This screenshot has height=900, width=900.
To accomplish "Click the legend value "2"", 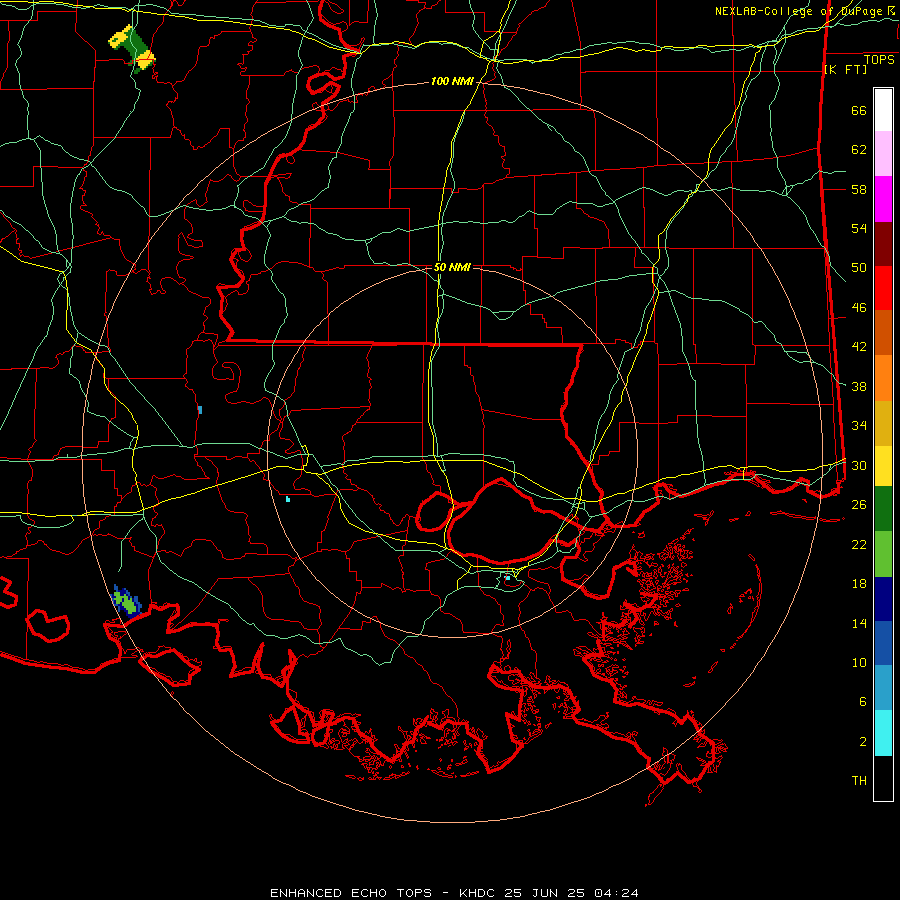I will point(863,741).
